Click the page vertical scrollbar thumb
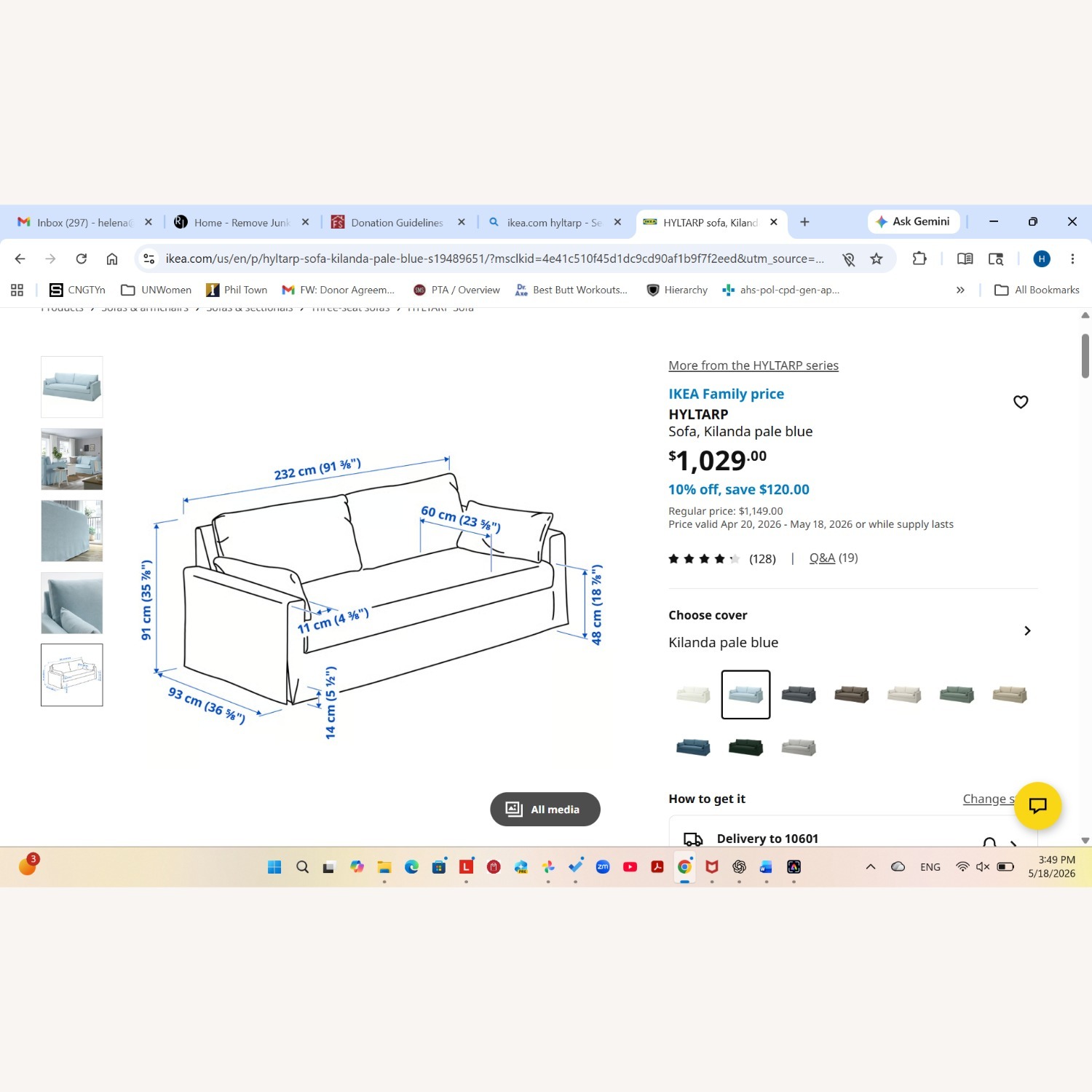This screenshot has height=1092, width=1092. tap(1085, 355)
